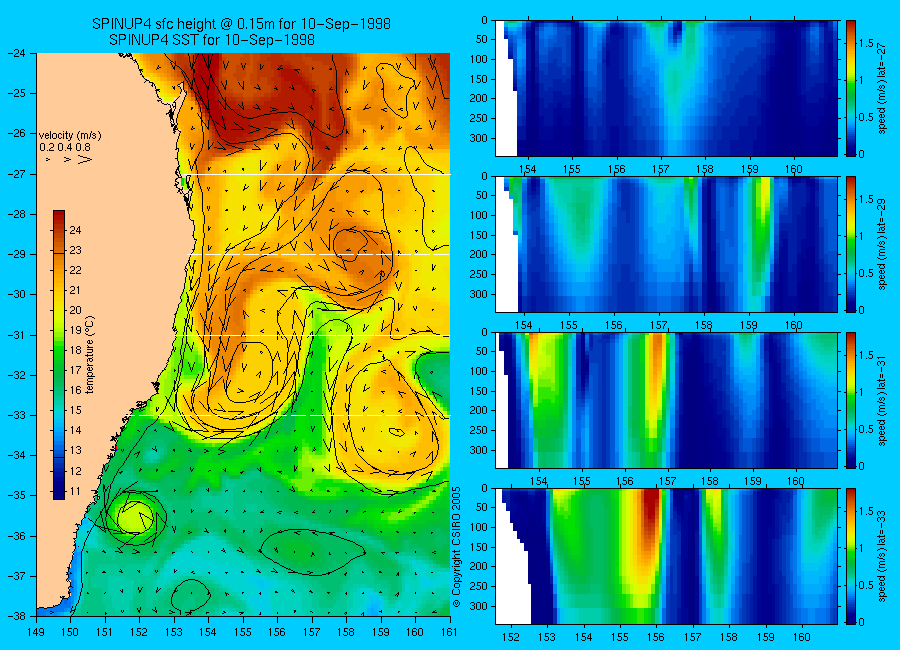Click the '155' longitude tick below the SST map
This screenshot has height=650, width=900.
coord(243,632)
